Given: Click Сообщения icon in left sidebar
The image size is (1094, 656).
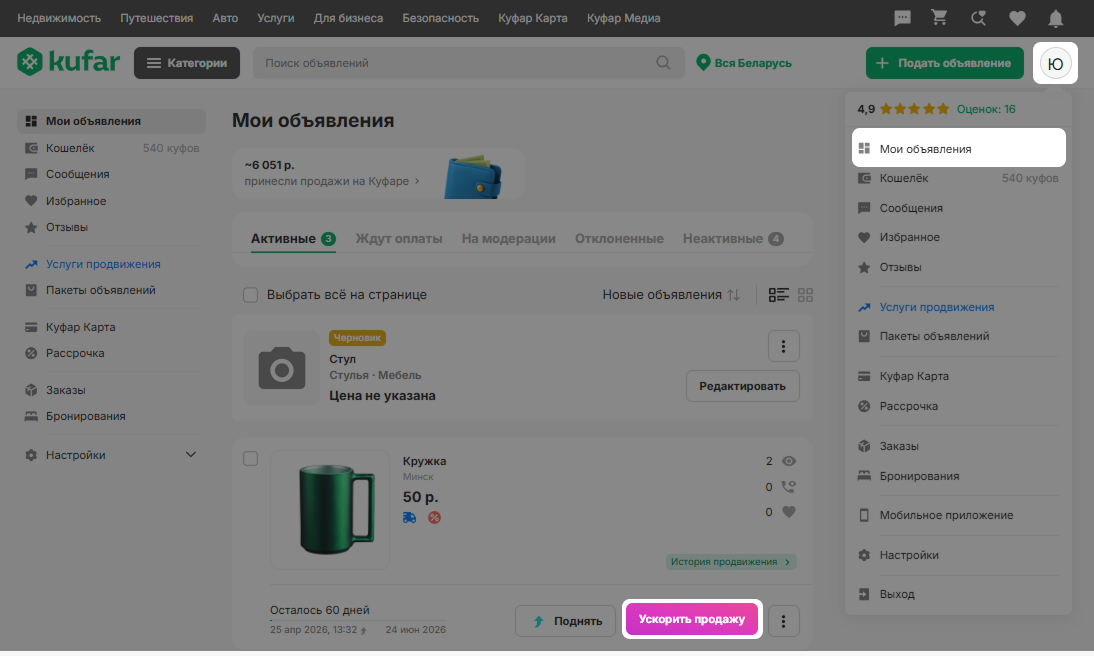Looking at the screenshot, I should tap(31, 174).
